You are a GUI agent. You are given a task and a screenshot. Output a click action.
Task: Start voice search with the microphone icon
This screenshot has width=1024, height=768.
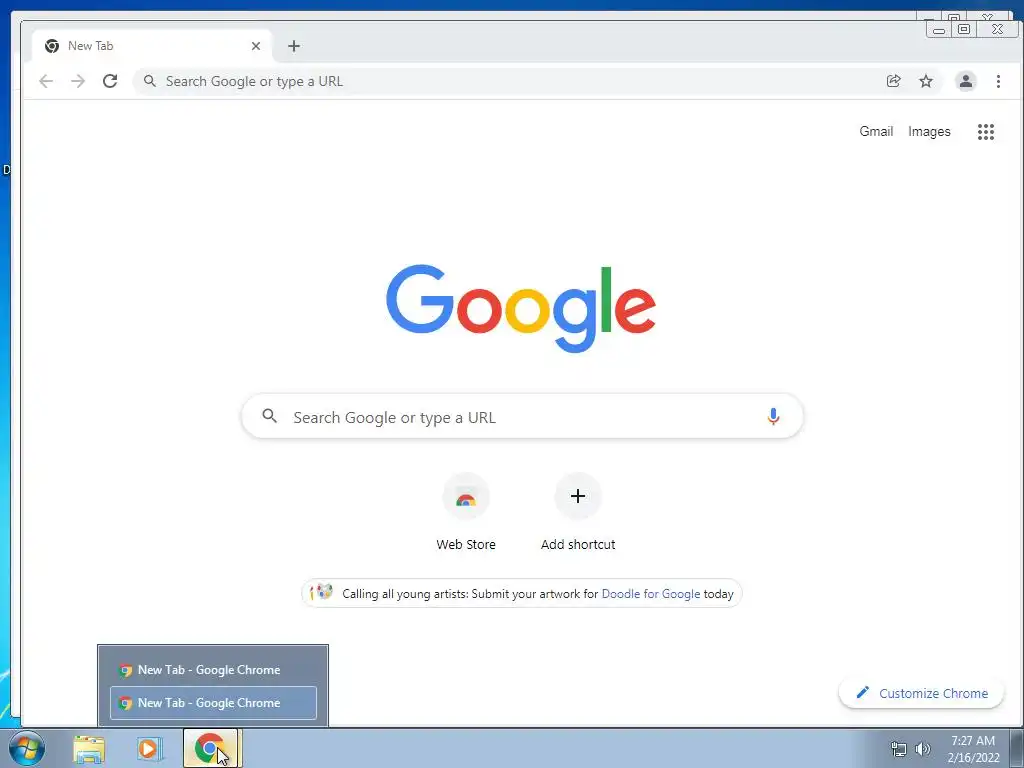[773, 416]
